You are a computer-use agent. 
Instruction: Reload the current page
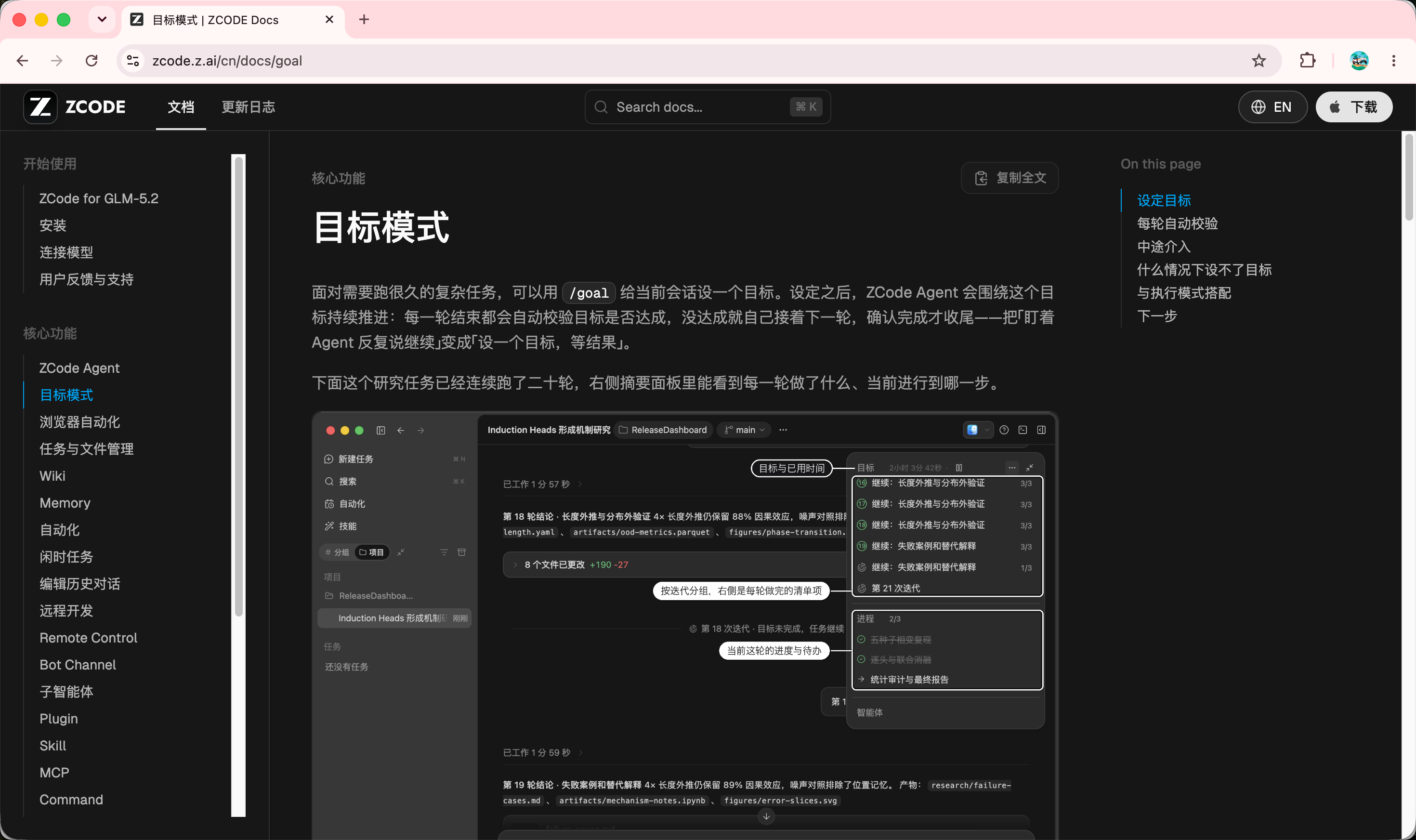coord(92,61)
